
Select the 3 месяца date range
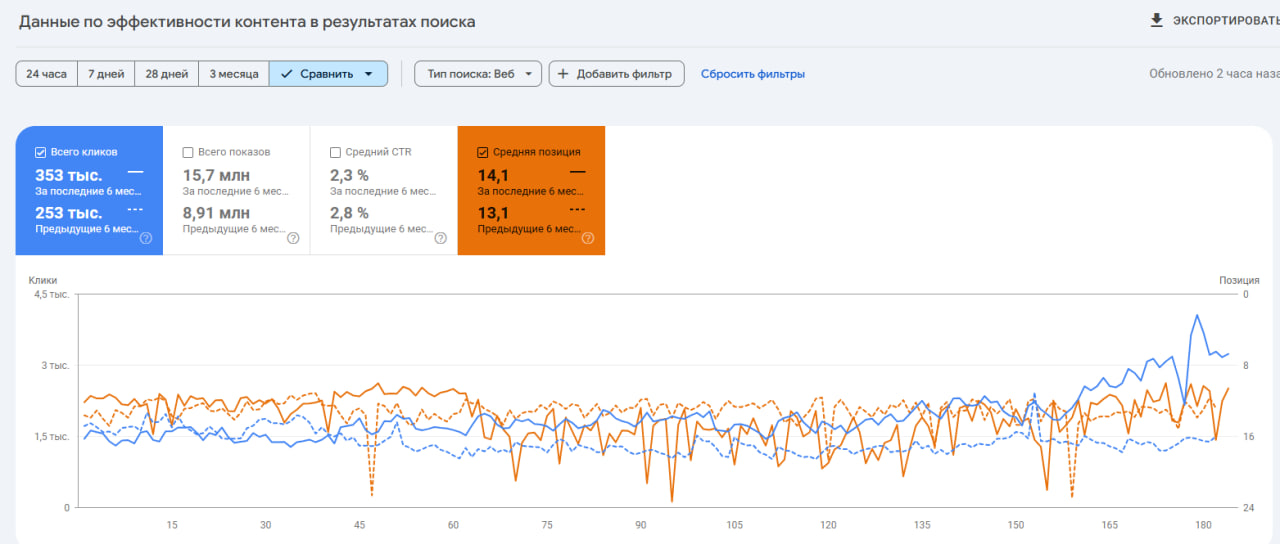click(233, 74)
